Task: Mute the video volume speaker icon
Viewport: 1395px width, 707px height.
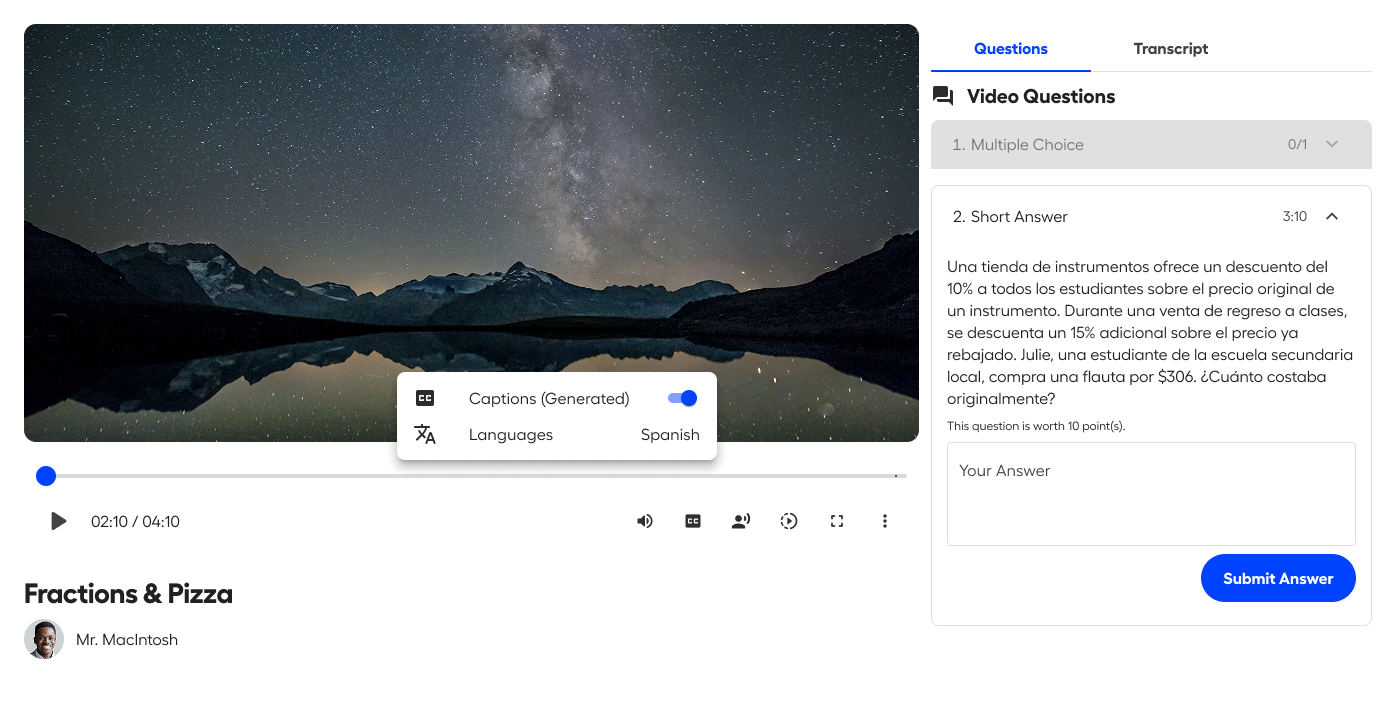Action: point(645,521)
